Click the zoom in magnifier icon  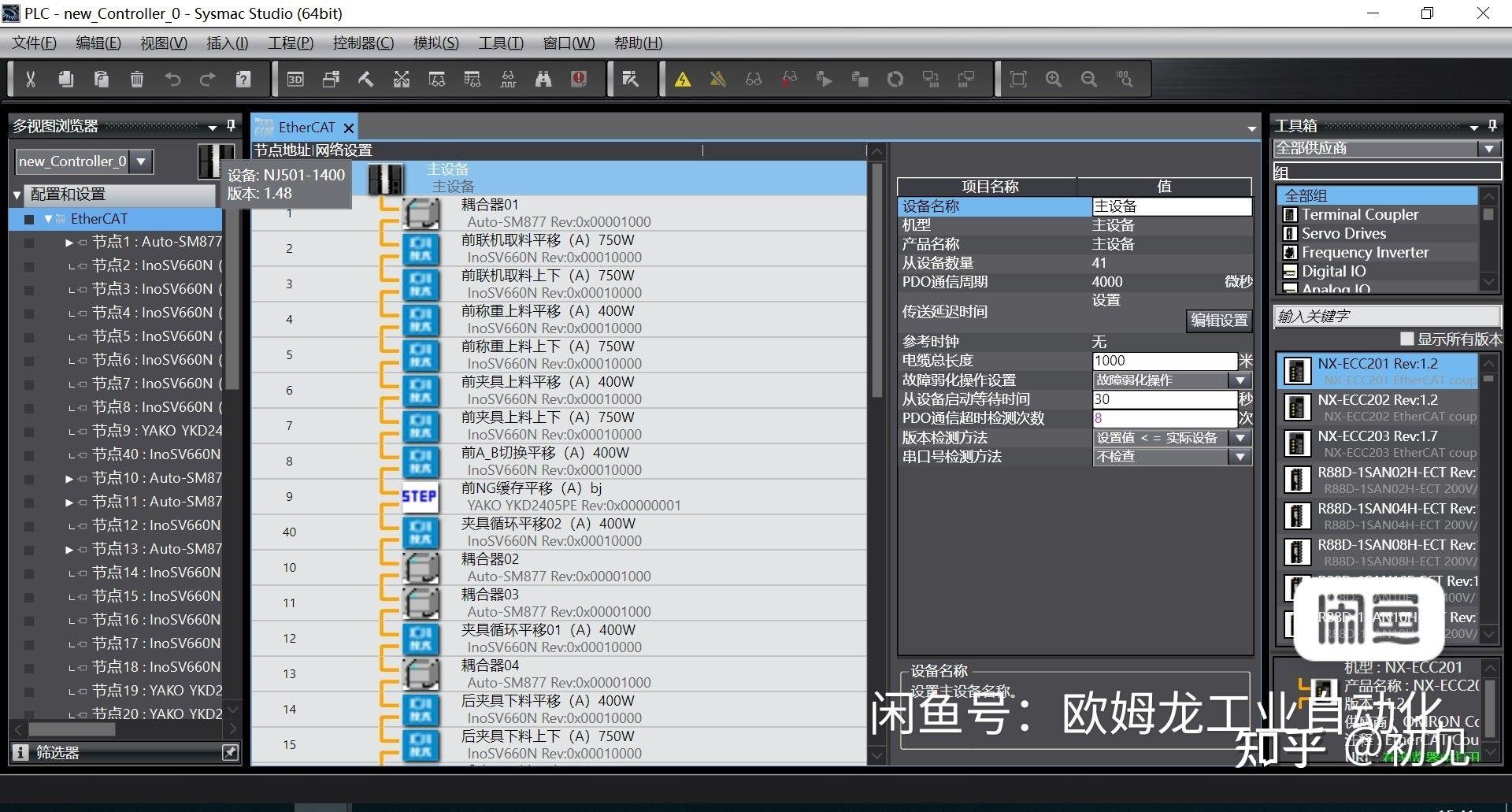[1054, 79]
